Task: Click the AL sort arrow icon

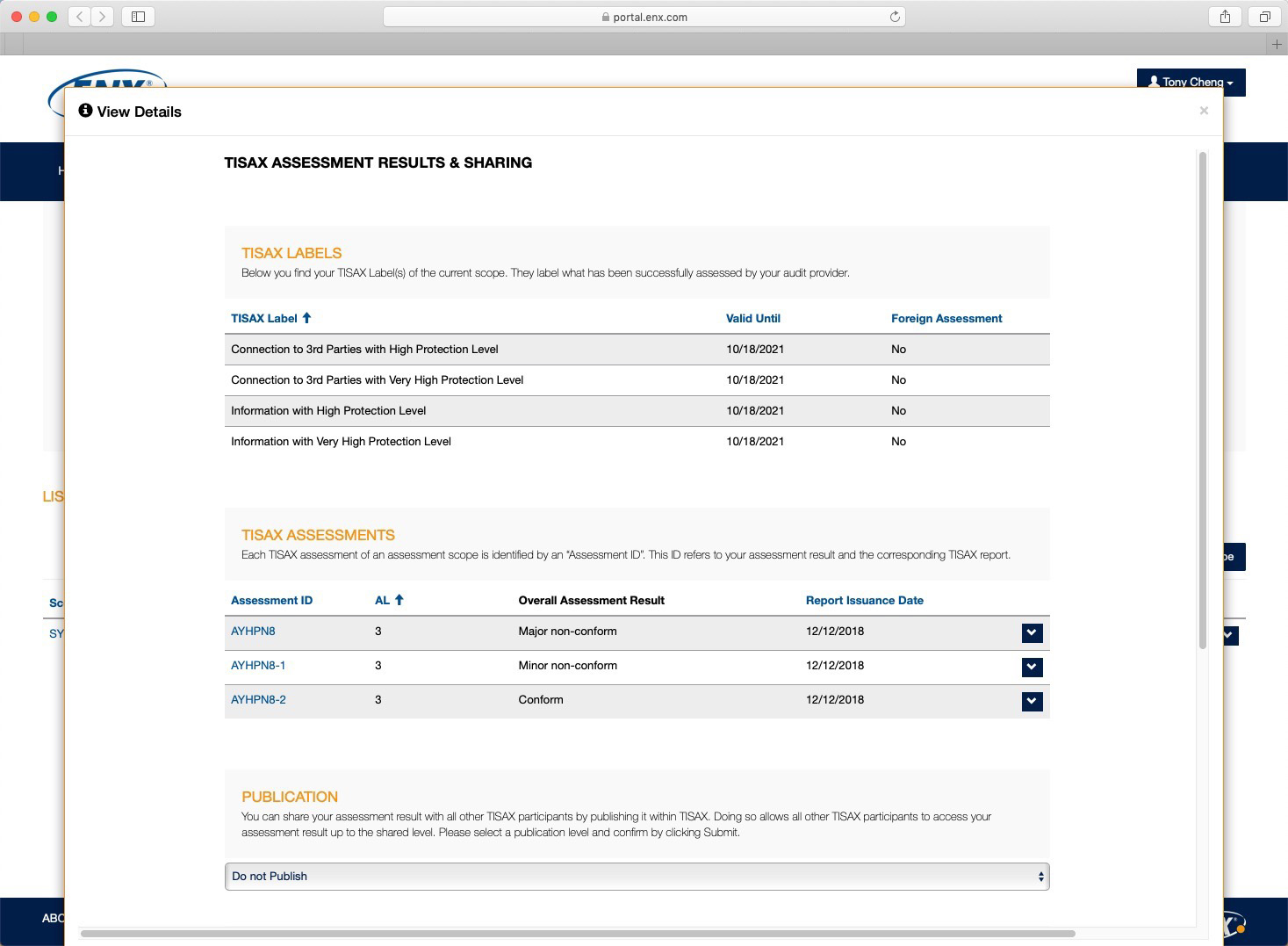Action: pyautogui.click(x=399, y=600)
